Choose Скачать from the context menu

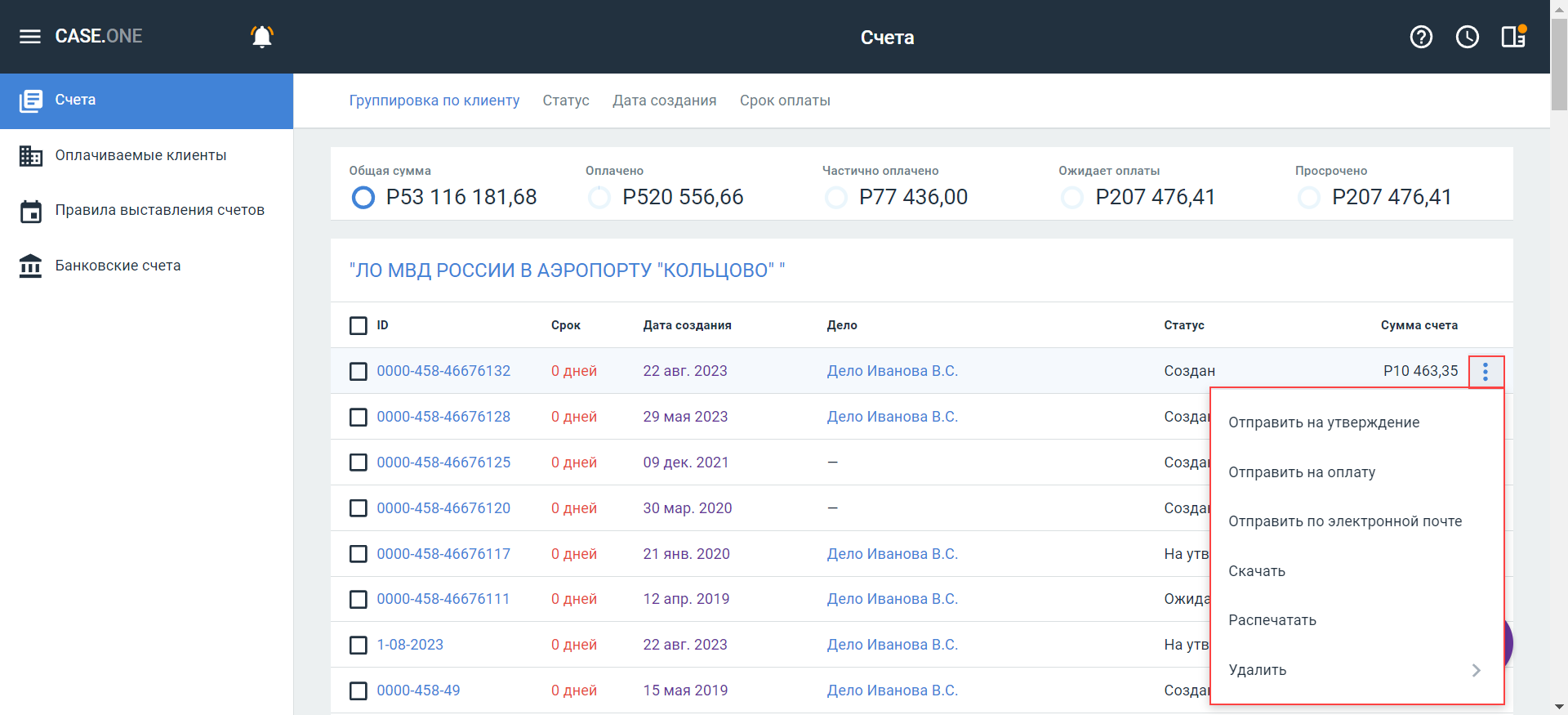(x=1356, y=571)
